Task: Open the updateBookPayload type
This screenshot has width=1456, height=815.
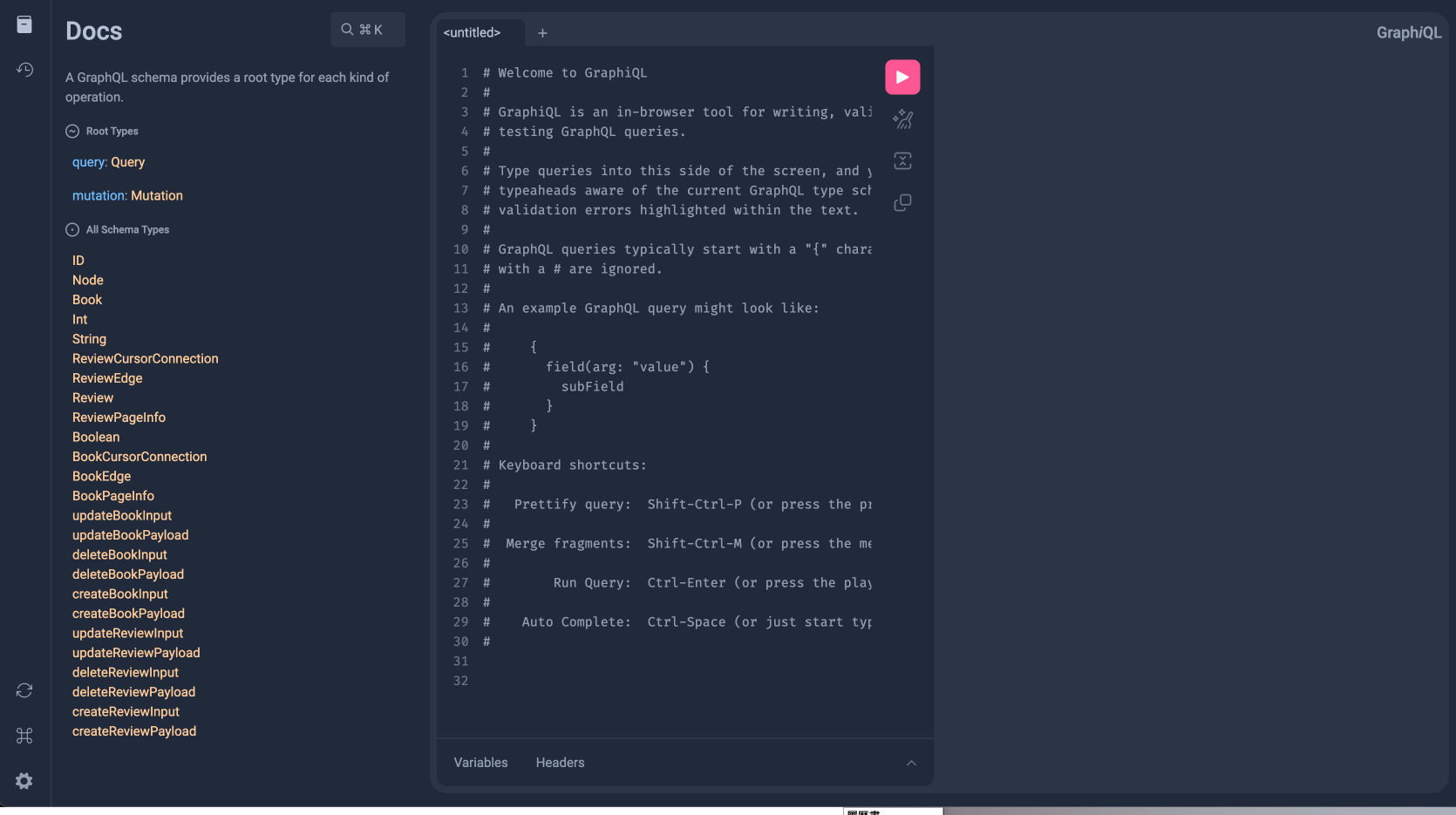Action: [131, 535]
